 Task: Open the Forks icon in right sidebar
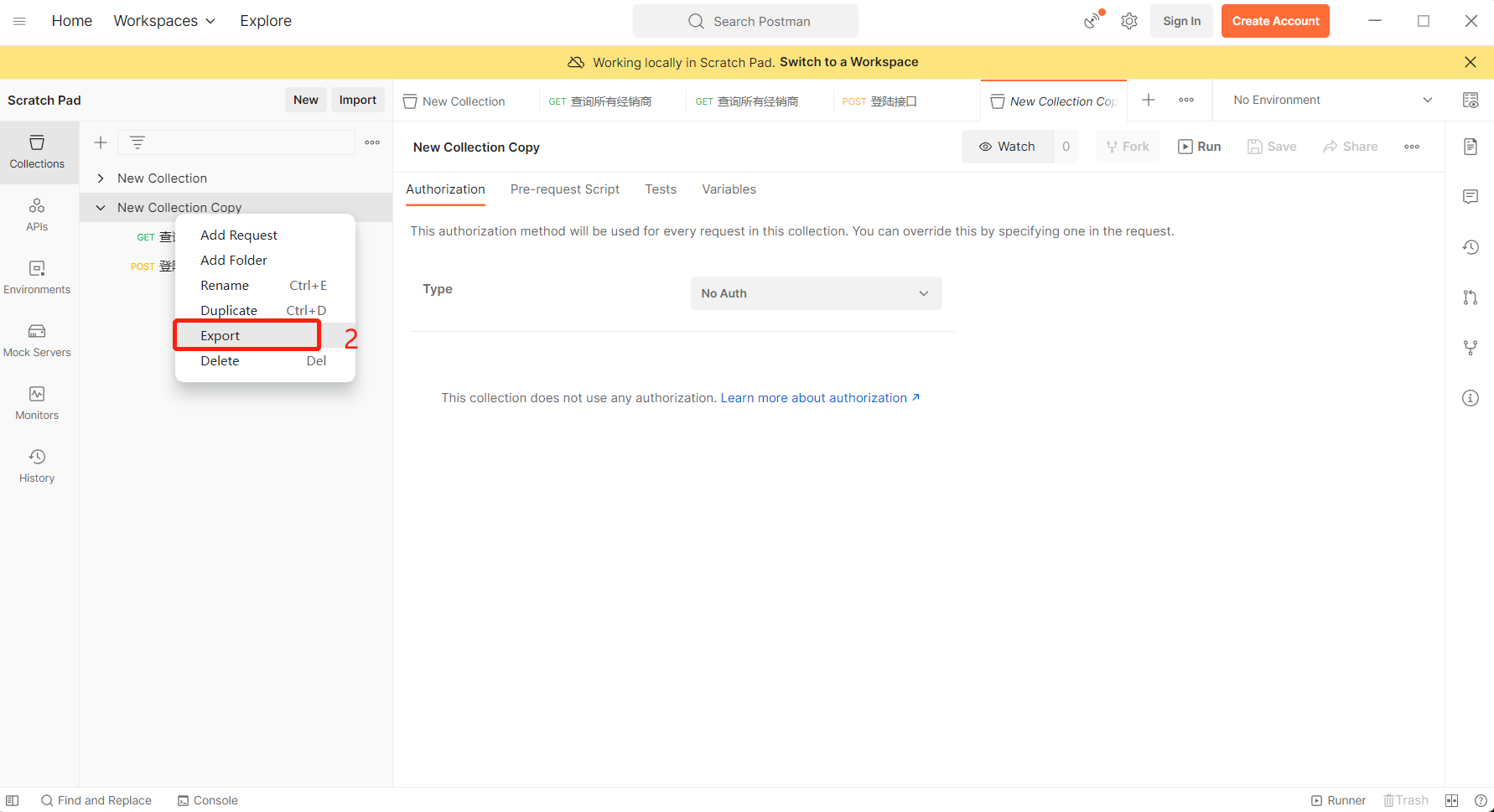click(x=1471, y=348)
